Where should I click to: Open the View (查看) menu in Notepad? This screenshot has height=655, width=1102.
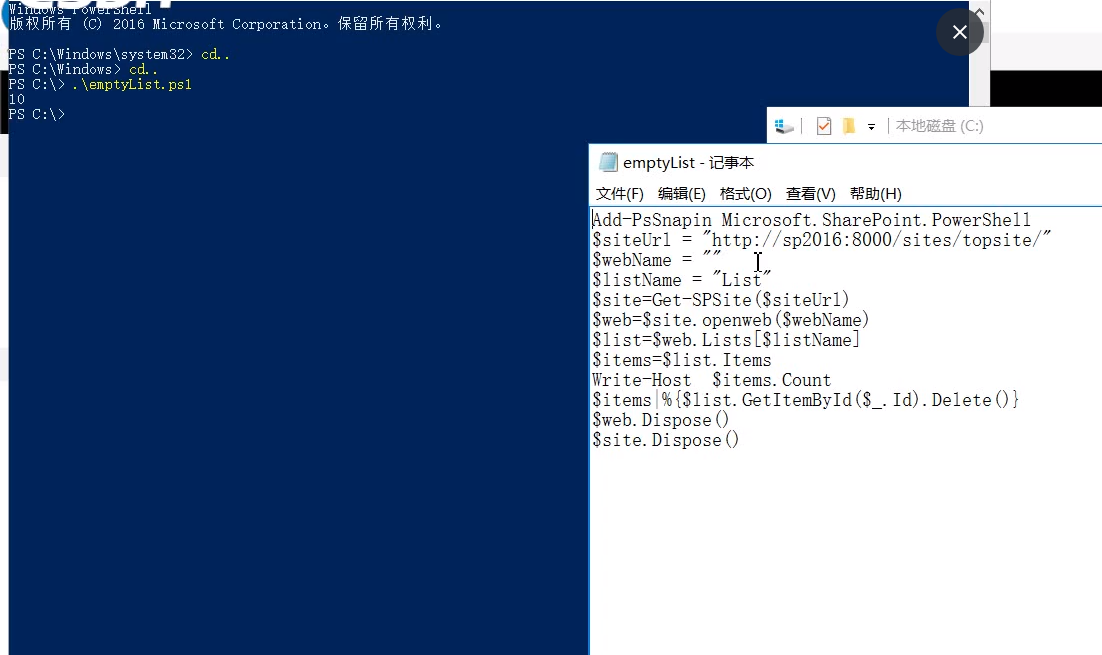click(810, 194)
